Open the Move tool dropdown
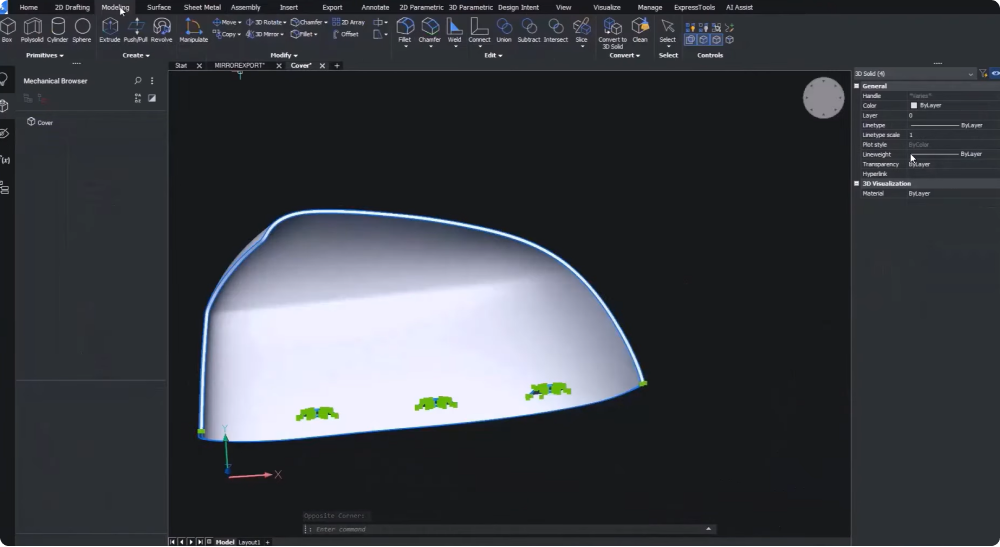 tap(240, 22)
